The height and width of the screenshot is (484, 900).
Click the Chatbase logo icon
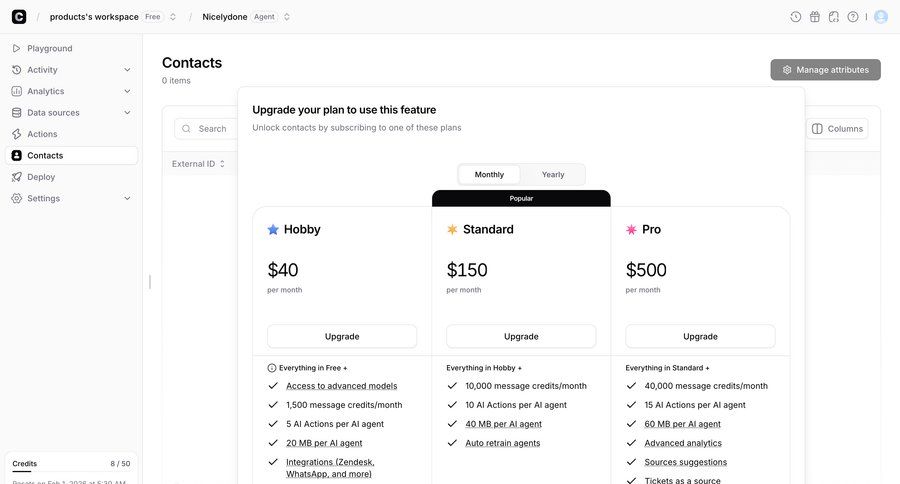tap(19, 17)
